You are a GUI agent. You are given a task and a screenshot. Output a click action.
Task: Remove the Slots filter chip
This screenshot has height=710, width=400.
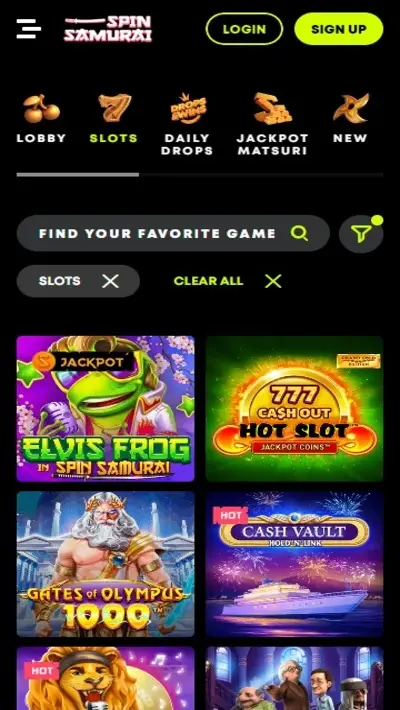click(110, 281)
